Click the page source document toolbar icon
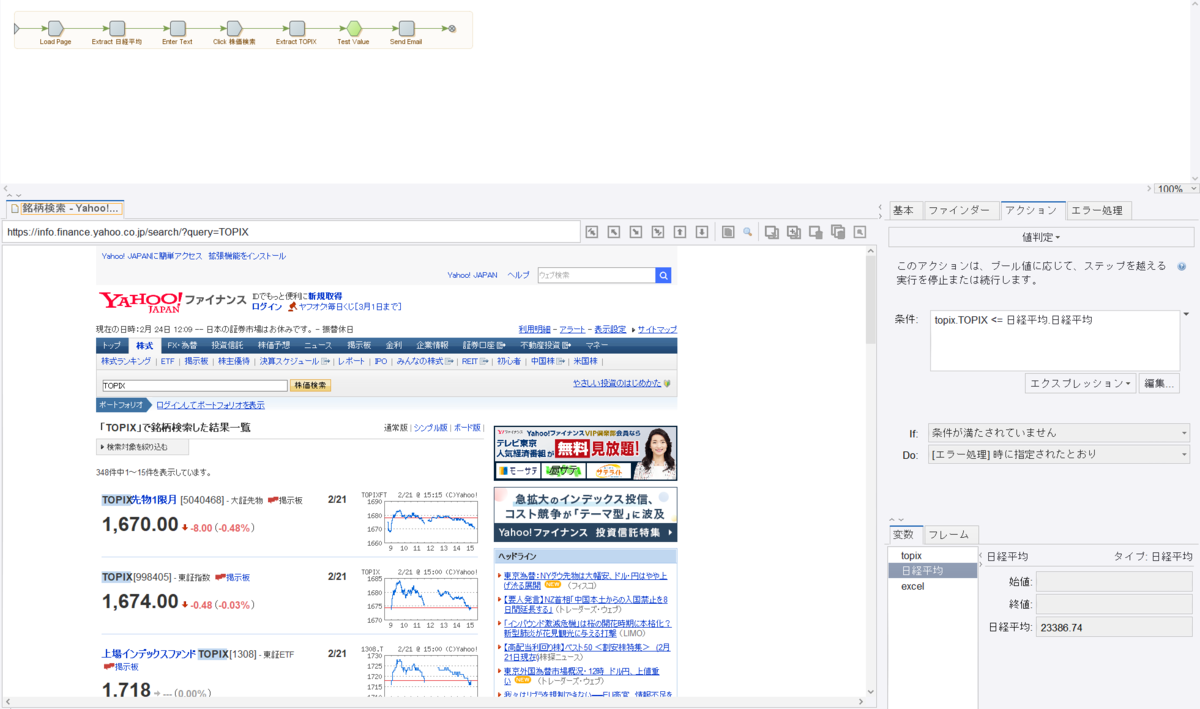 (728, 232)
